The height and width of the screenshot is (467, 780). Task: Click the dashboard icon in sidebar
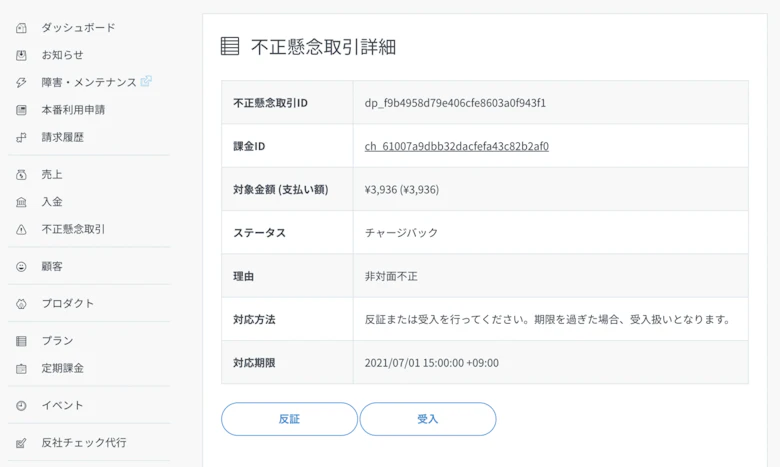pyautogui.click(x=21, y=28)
